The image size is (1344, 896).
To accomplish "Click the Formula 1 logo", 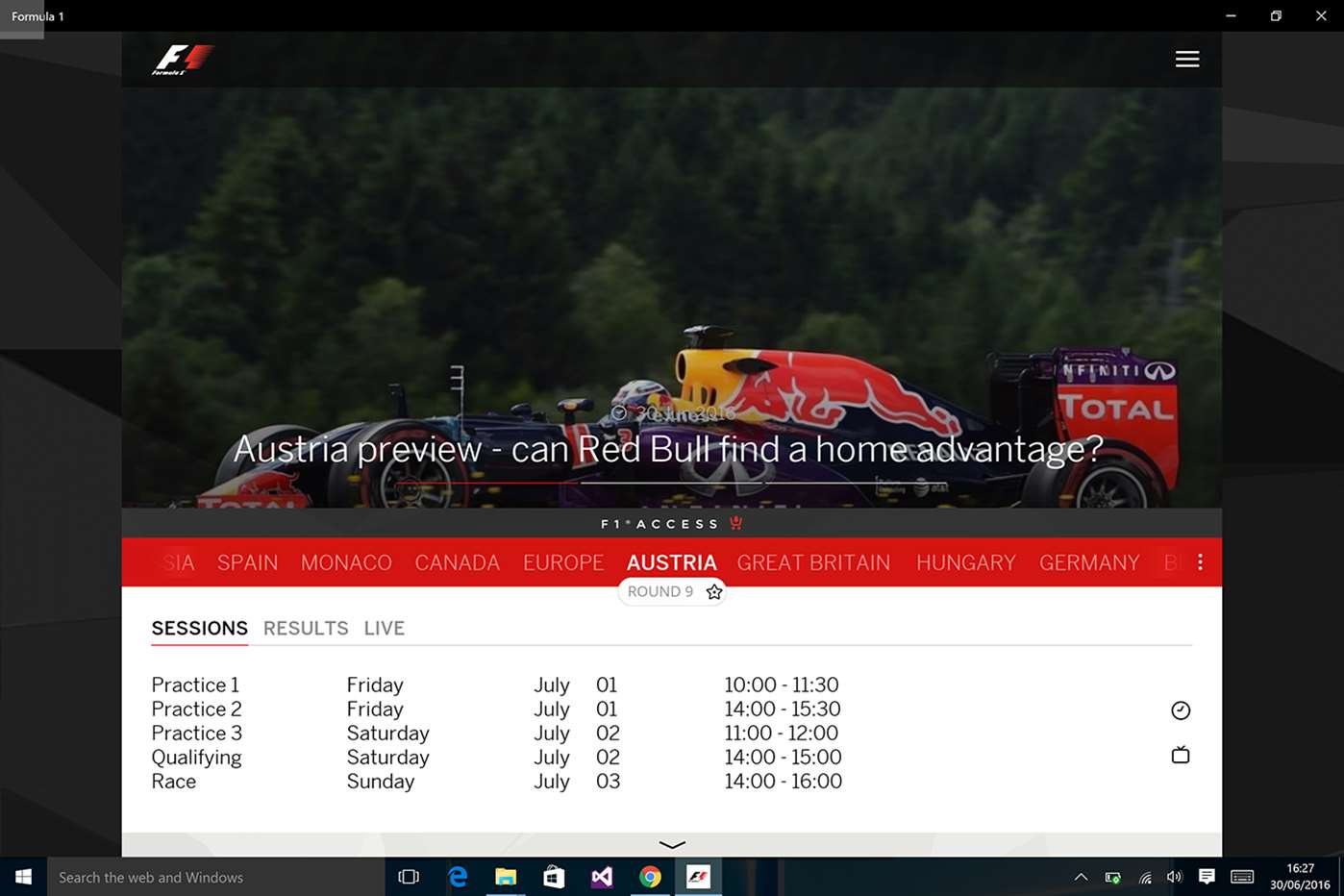I will (183, 60).
